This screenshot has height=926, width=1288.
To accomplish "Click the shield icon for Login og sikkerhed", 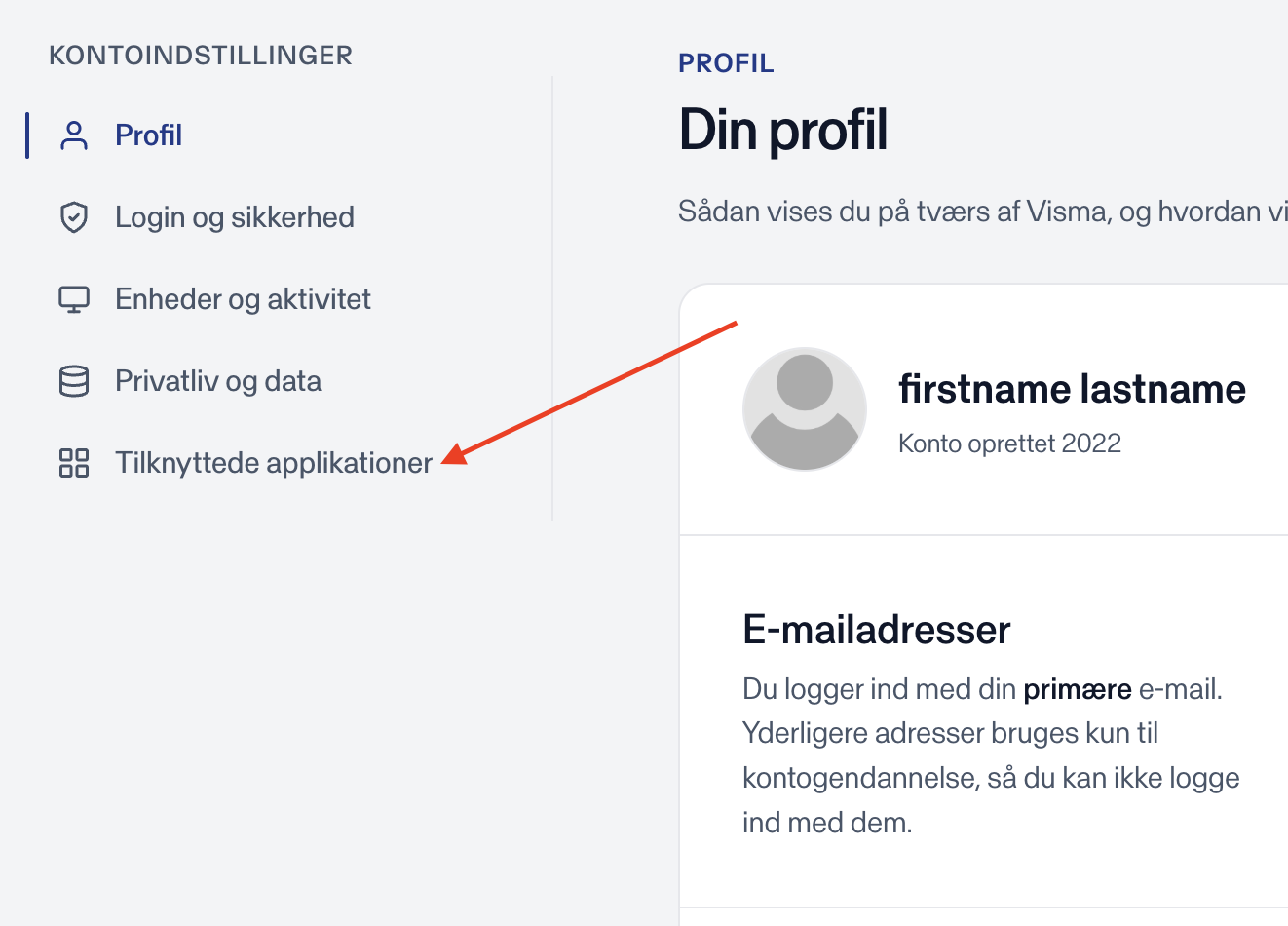I will (x=74, y=217).
